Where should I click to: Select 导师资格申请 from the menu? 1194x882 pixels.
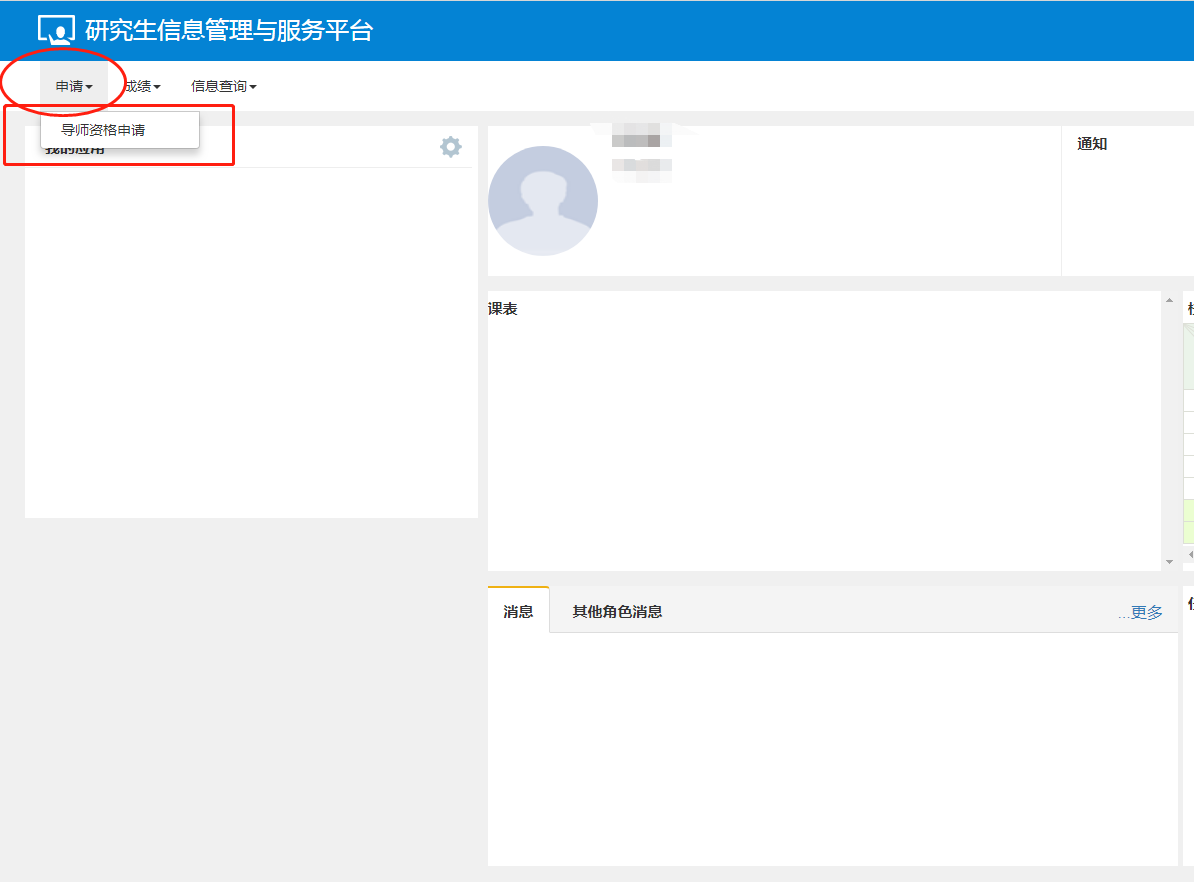pos(103,130)
